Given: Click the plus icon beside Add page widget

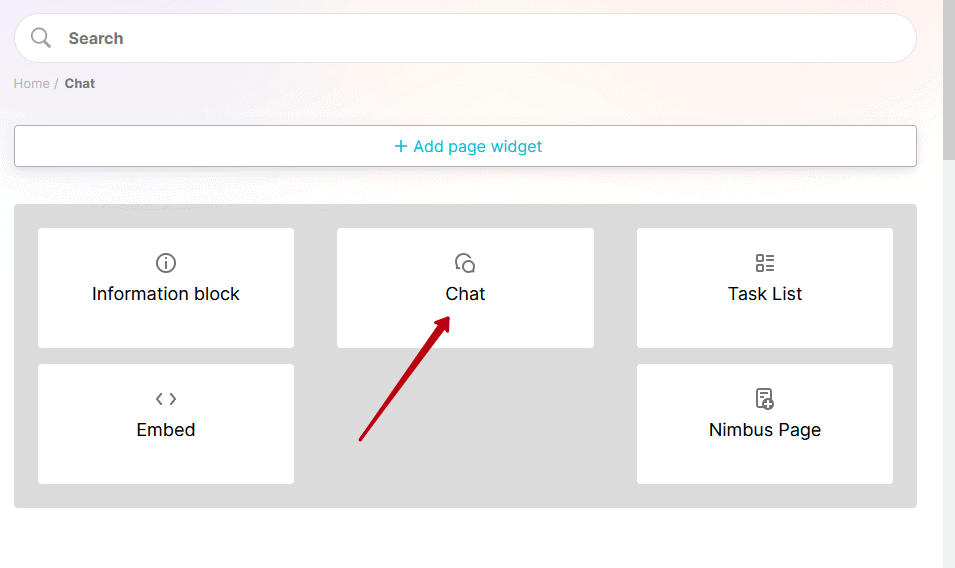Looking at the screenshot, I should [401, 146].
